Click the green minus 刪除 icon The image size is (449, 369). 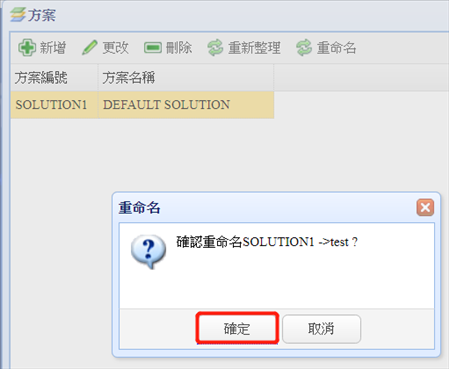click(x=153, y=48)
